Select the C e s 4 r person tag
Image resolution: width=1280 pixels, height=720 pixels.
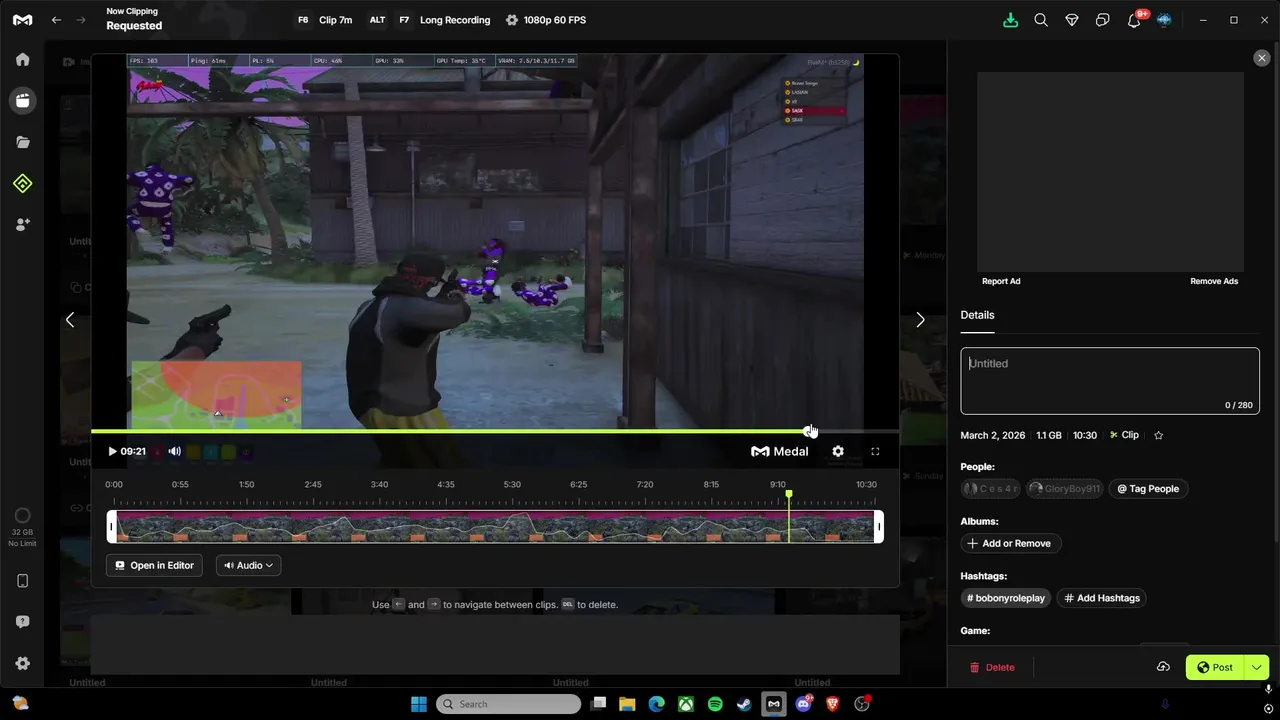tap(991, 489)
